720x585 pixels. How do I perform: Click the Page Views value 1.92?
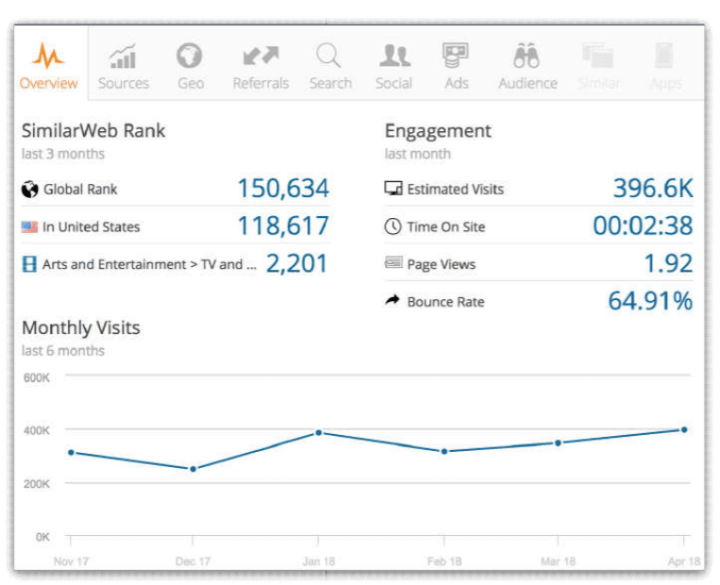(x=668, y=264)
